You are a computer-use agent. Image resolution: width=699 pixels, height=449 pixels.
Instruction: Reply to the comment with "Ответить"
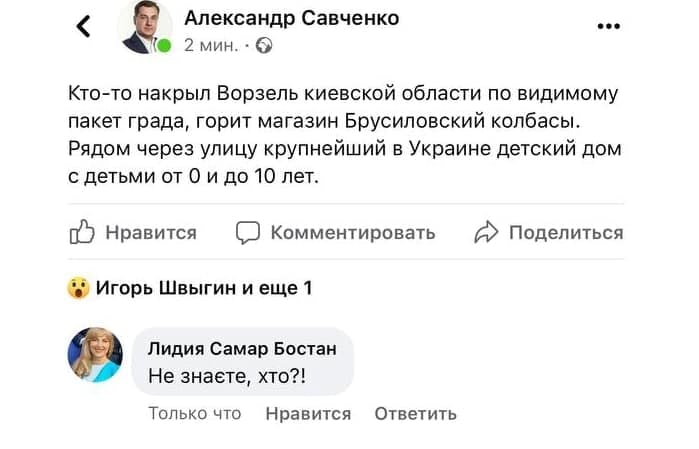415,413
